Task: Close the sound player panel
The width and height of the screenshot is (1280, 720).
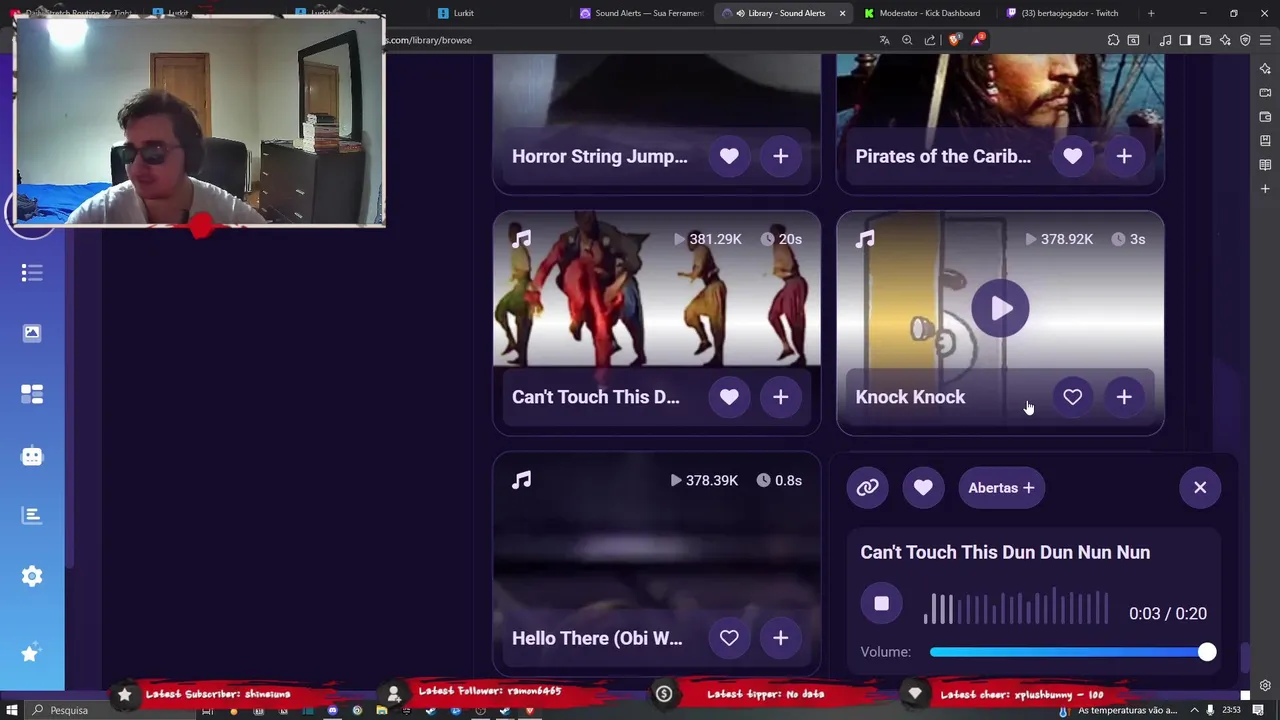Action: click(1200, 488)
